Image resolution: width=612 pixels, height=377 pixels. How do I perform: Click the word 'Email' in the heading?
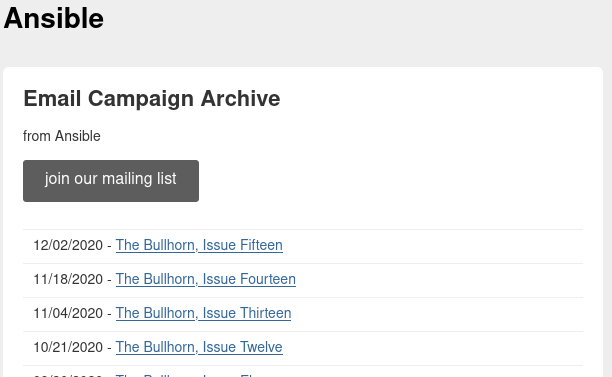coord(52,98)
